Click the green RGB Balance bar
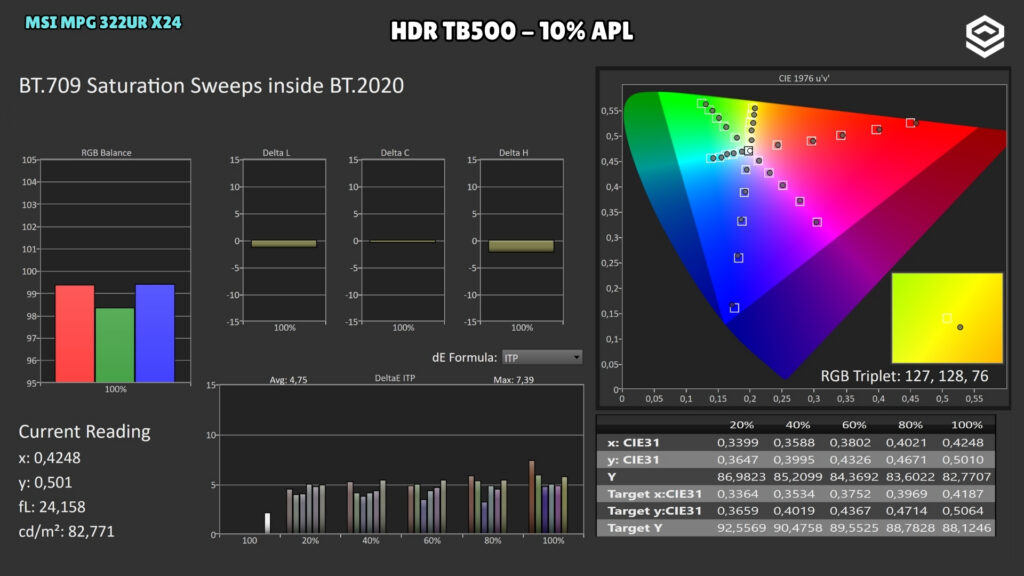1024x576 pixels. (115, 345)
